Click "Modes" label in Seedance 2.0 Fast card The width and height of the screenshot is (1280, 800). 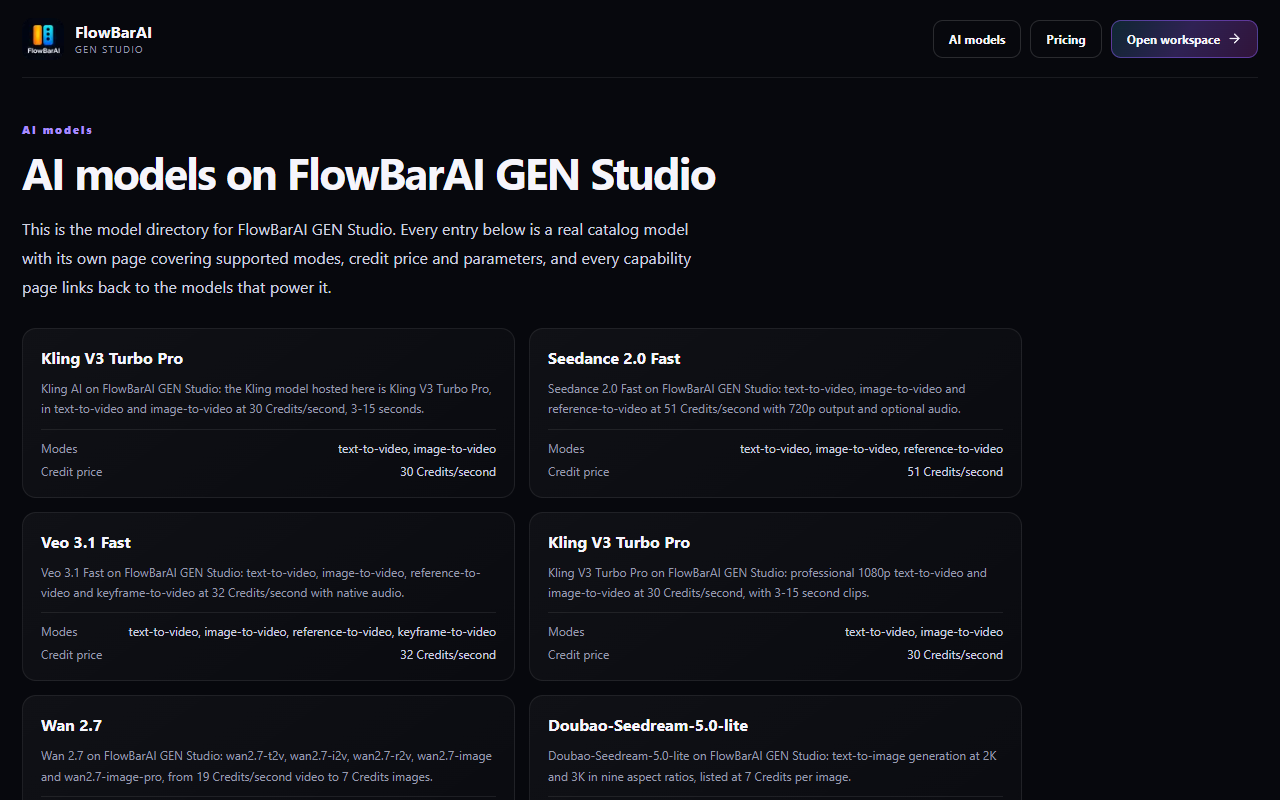pyautogui.click(x=566, y=449)
